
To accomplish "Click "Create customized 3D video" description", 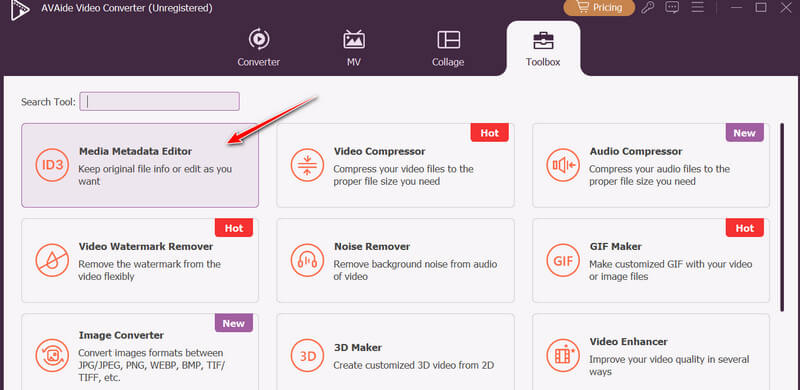I will 414,365.
